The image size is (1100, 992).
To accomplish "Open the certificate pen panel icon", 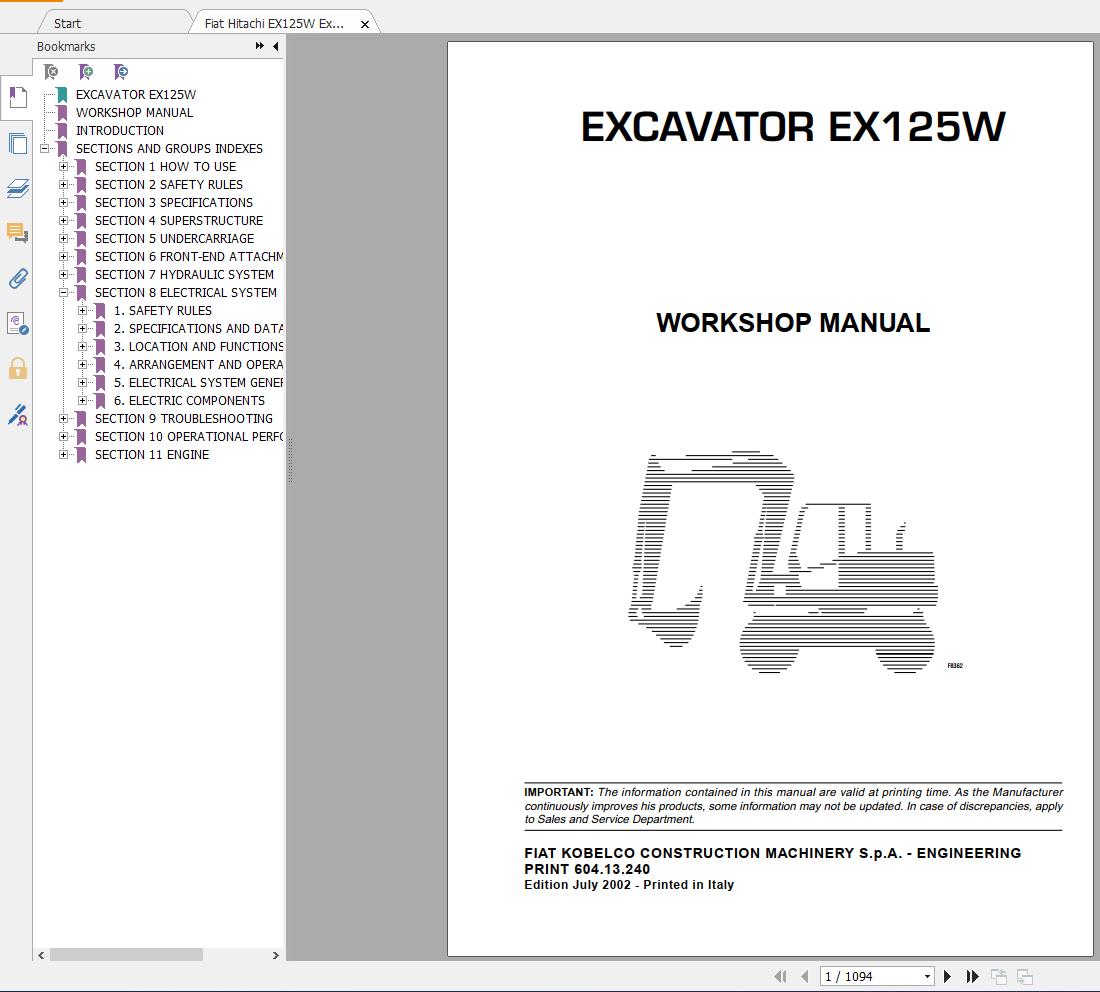I will point(18,415).
